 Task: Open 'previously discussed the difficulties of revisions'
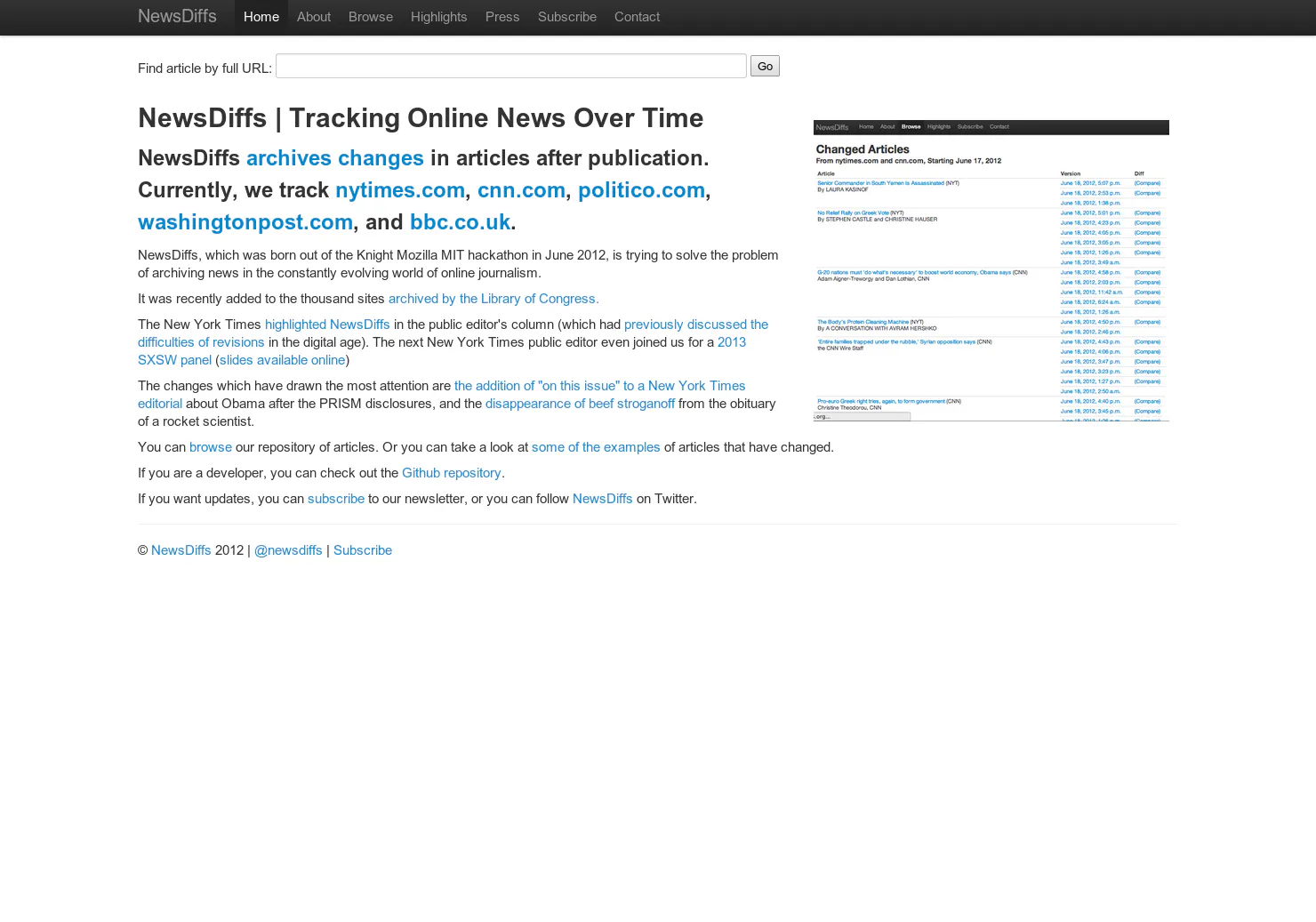[x=695, y=325]
